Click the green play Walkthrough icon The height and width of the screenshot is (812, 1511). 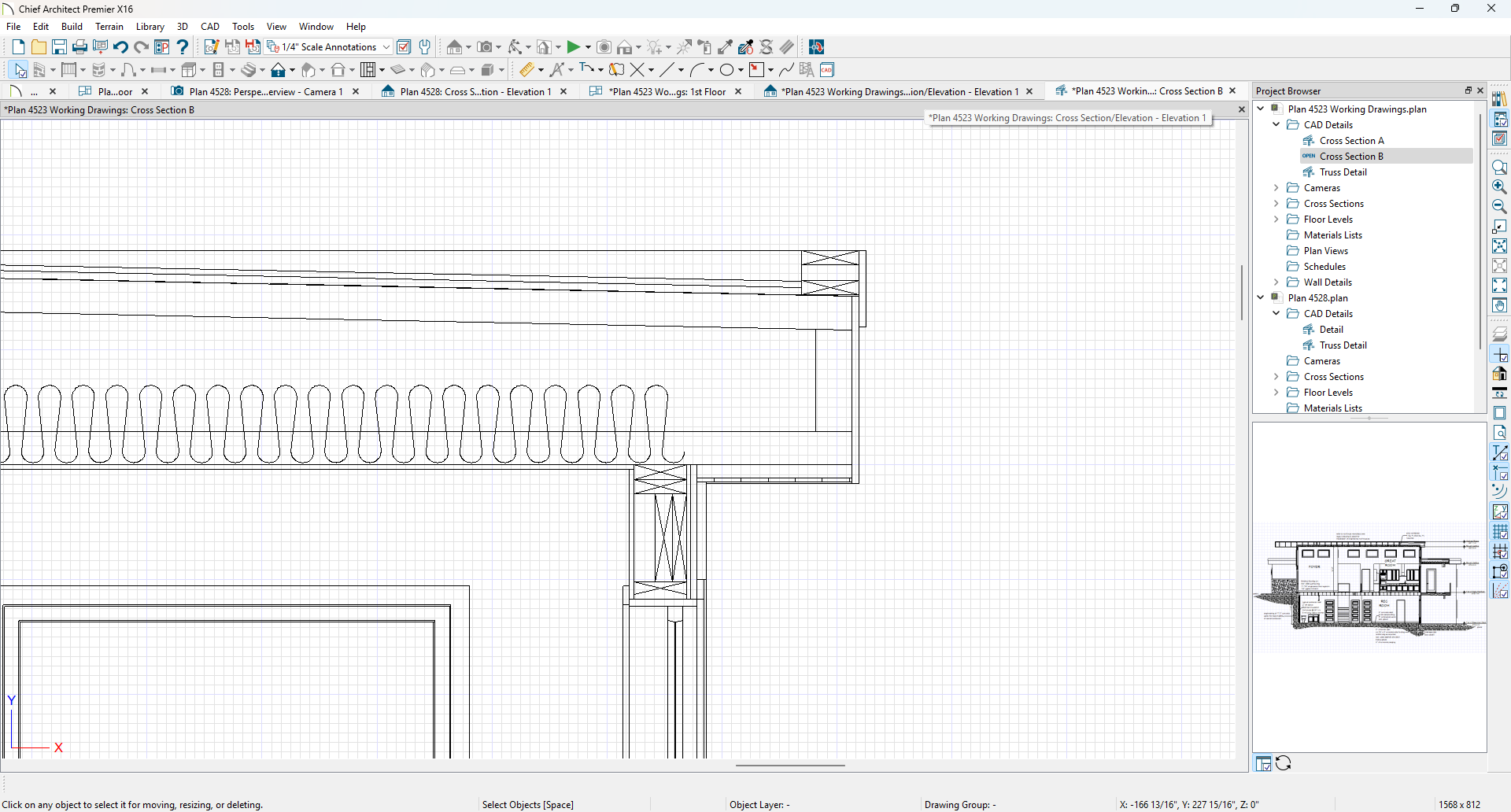tap(574, 47)
